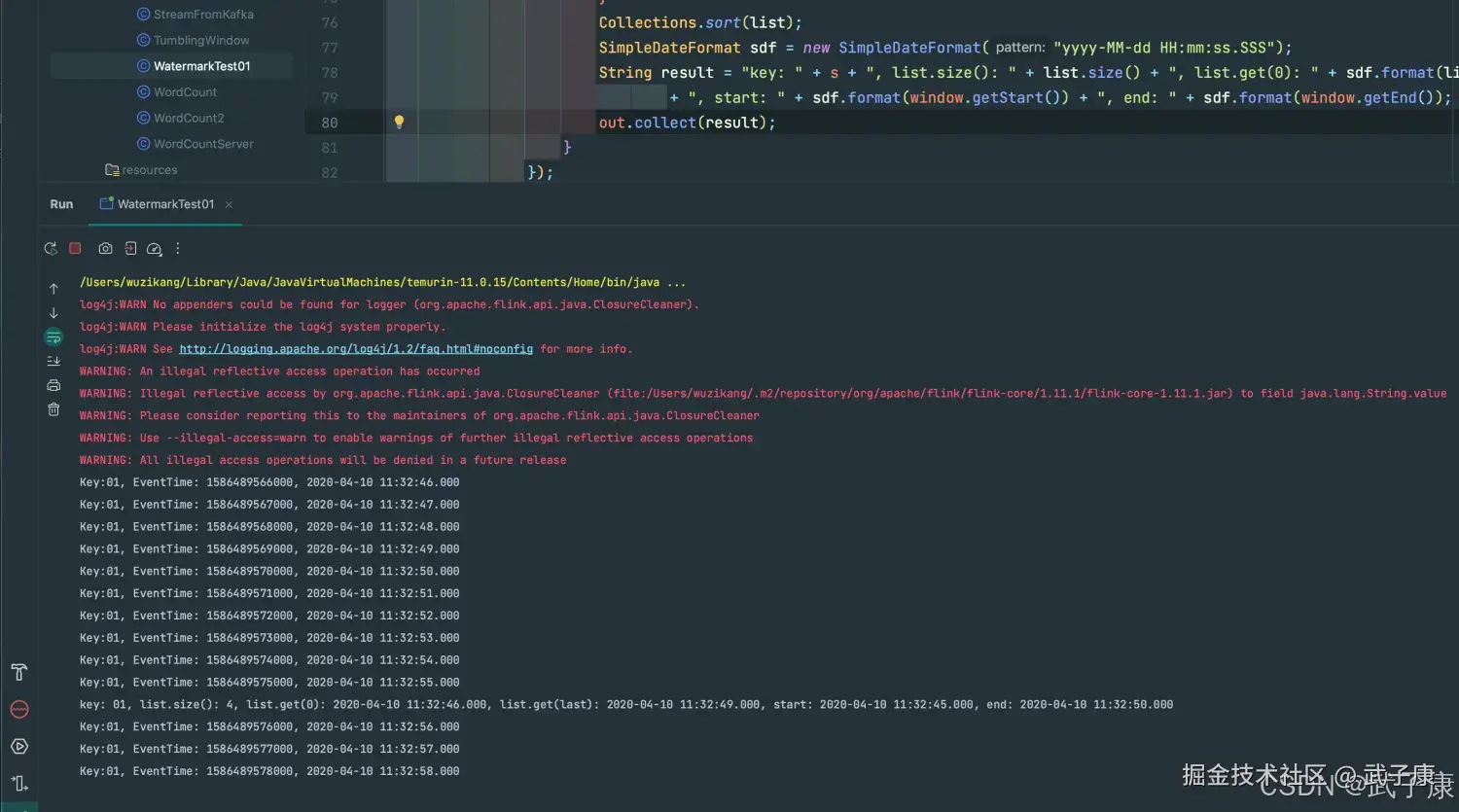The width and height of the screenshot is (1459, 812).
Task: Click the up arrow in console gutter
Action: (53, 289)
